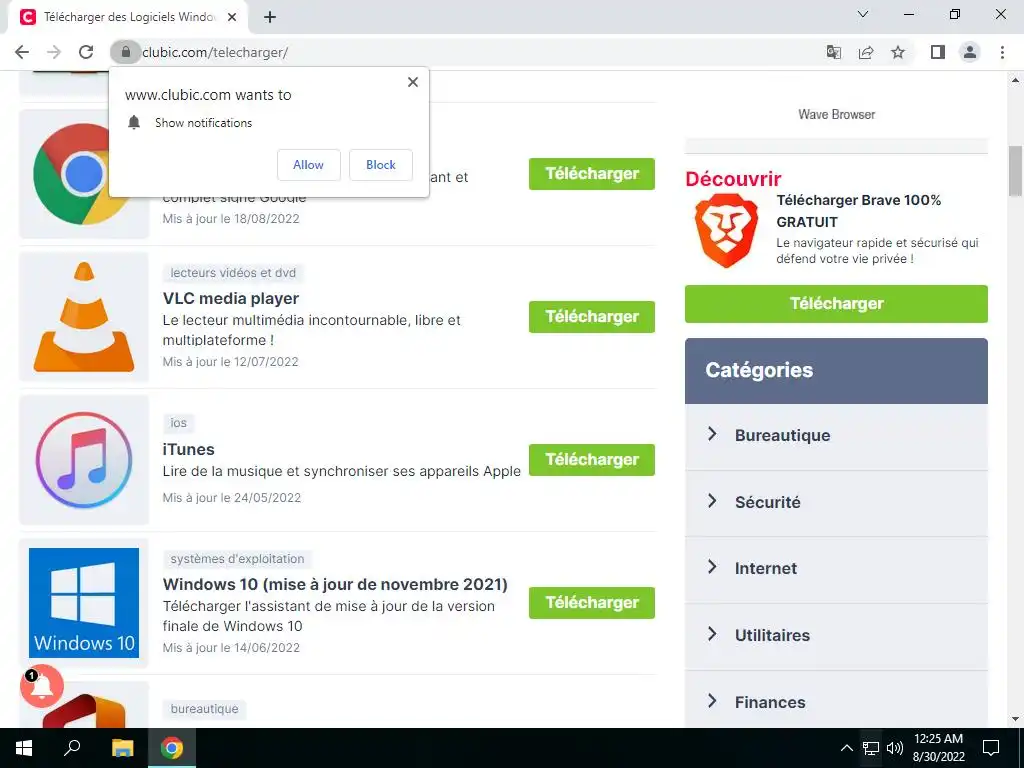Click the Google Chrome logo thumbnail
1024x768 pixels.
click(71, 174)
